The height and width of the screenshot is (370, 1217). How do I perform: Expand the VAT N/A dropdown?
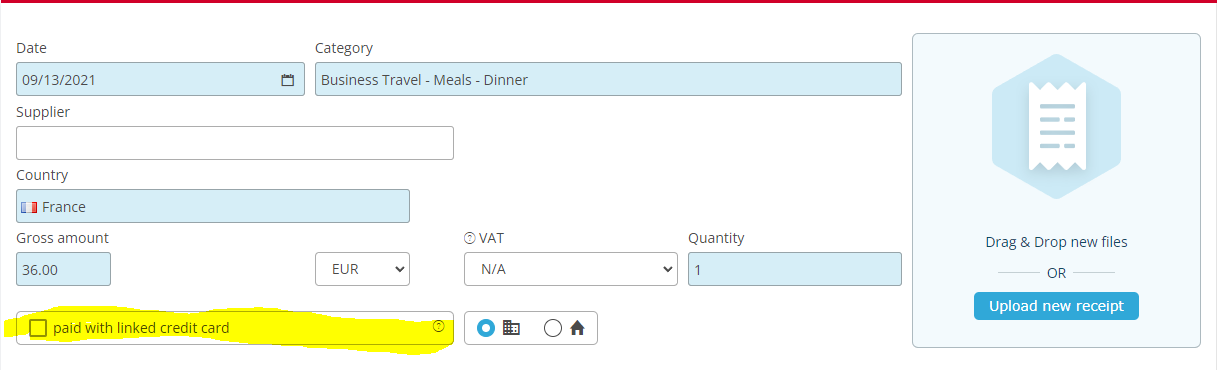pyautogui.click(x=571, y=269)
